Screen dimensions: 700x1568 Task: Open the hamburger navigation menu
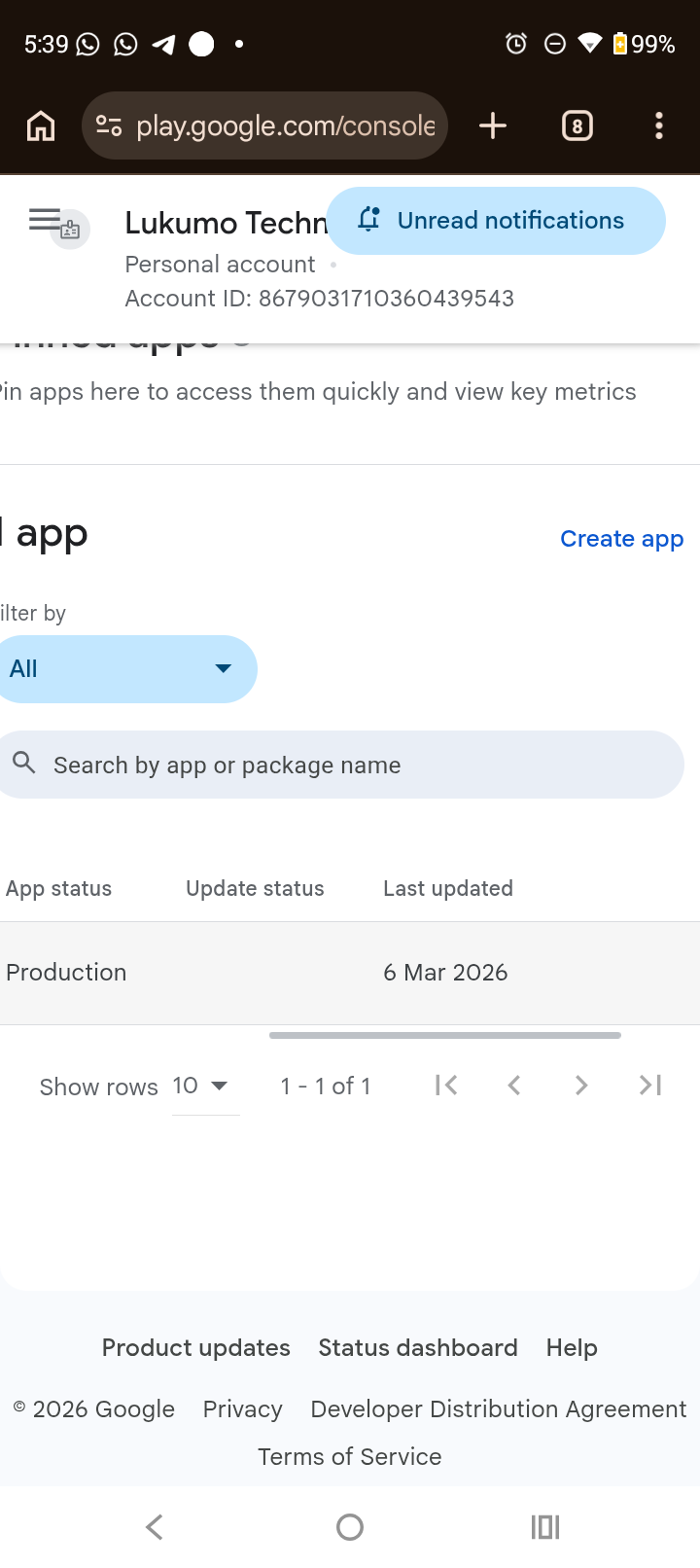[45, 220]
